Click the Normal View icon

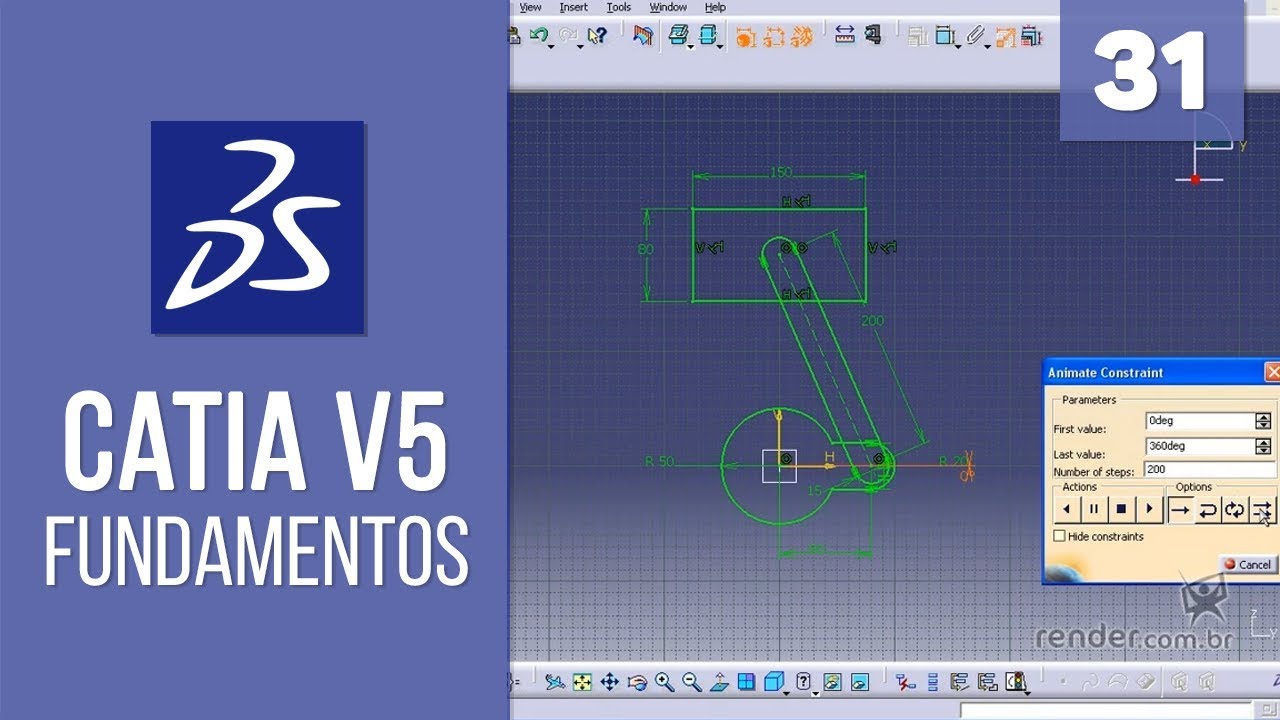coord(719,682)
